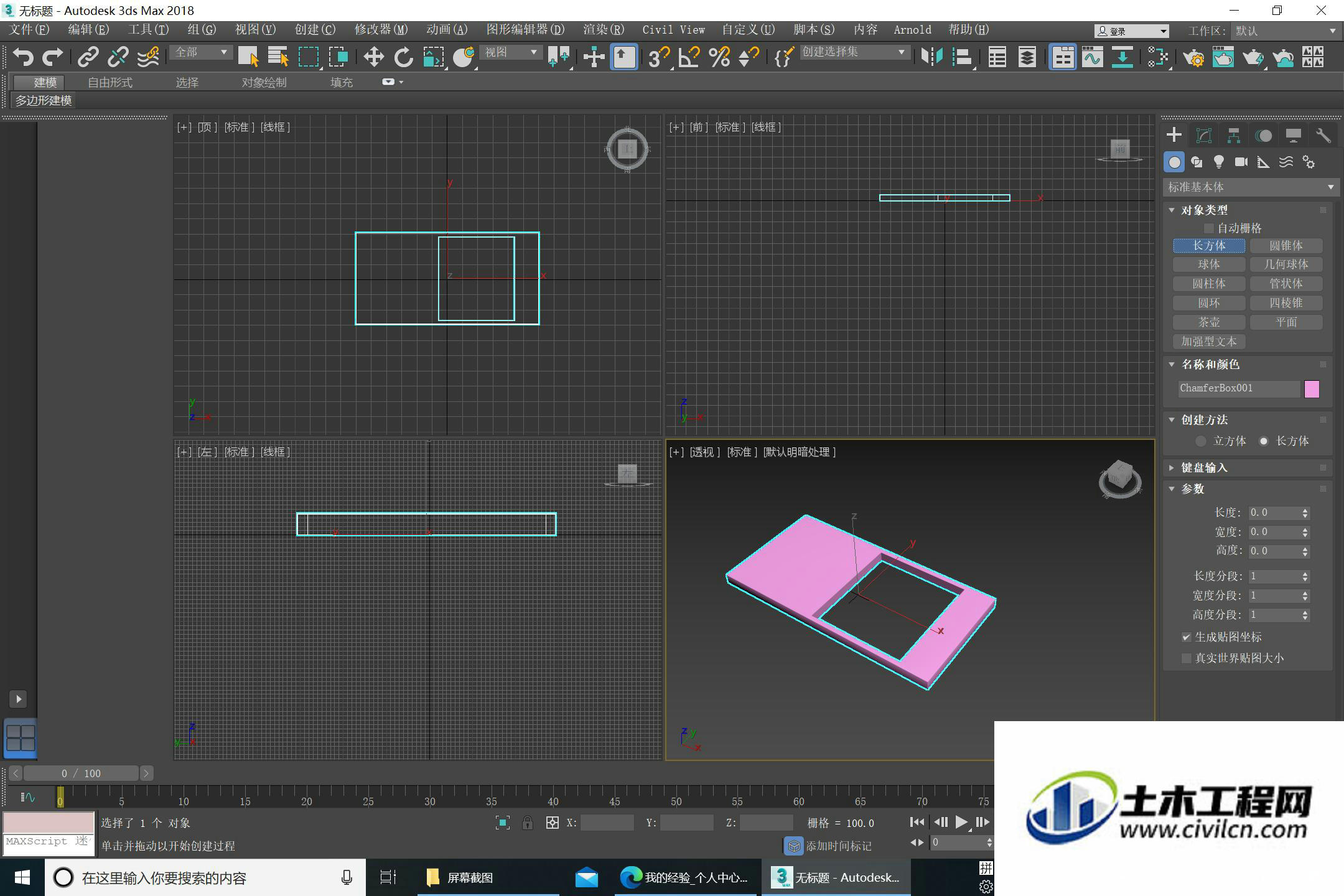Click the Select and Place icon

coord(464,57)
